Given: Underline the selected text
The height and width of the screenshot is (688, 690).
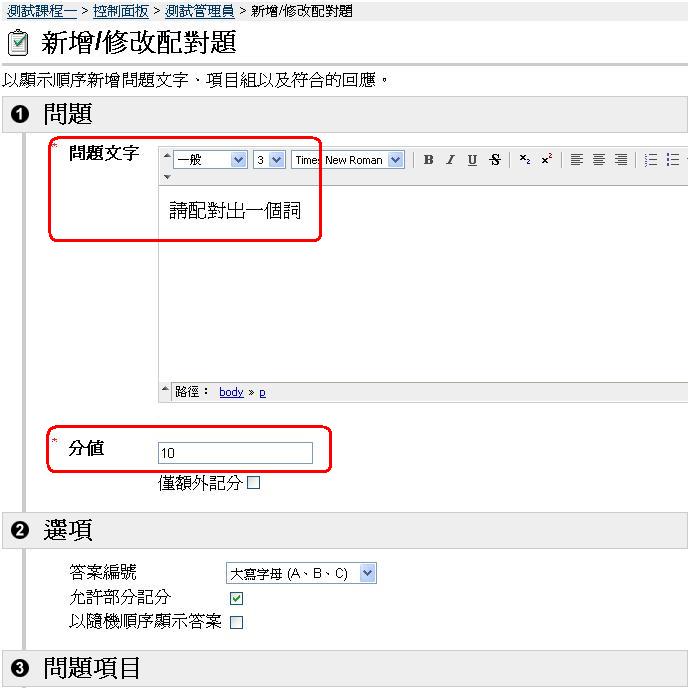Looking at the screenshot, I should [x=472, y=160].
